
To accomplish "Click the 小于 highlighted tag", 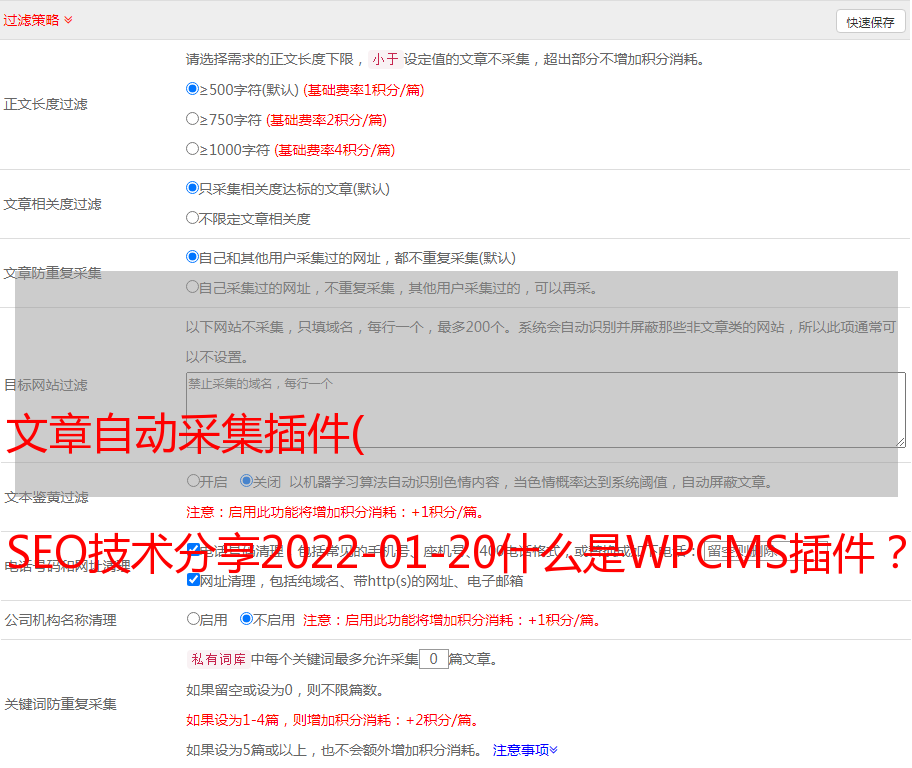I will [386, 59].
